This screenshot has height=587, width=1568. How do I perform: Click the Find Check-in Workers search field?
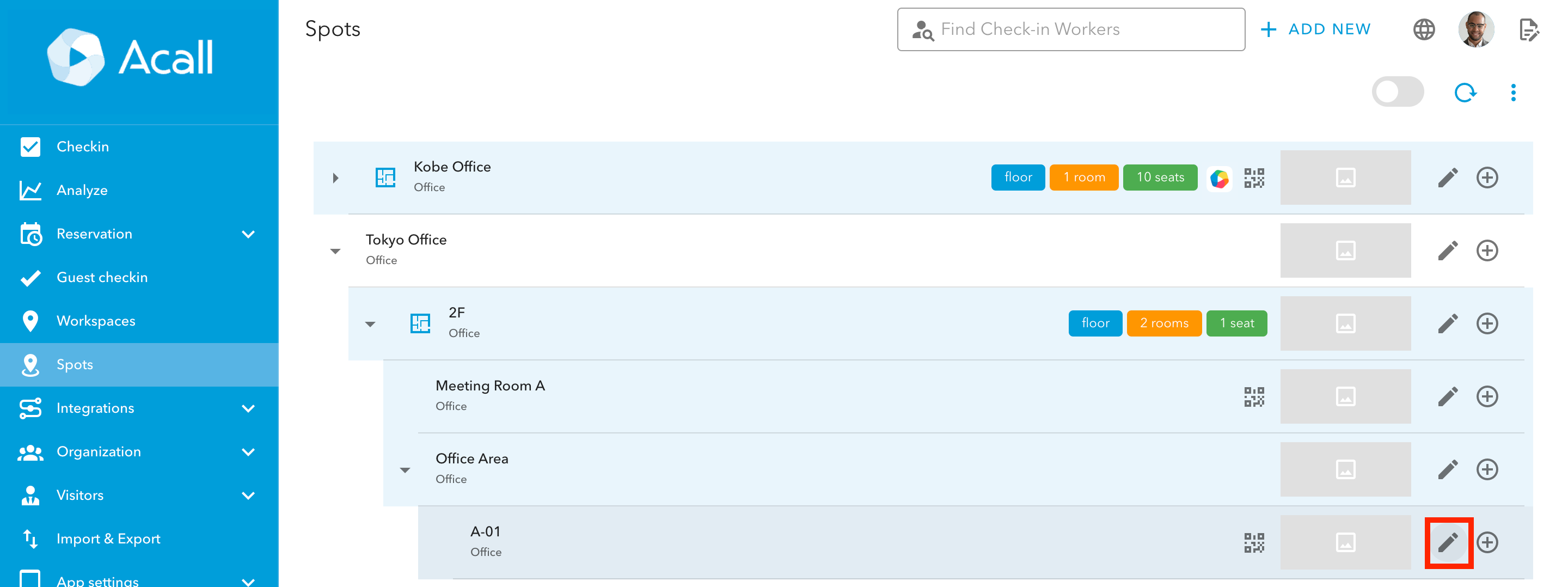click(1071, 29)
